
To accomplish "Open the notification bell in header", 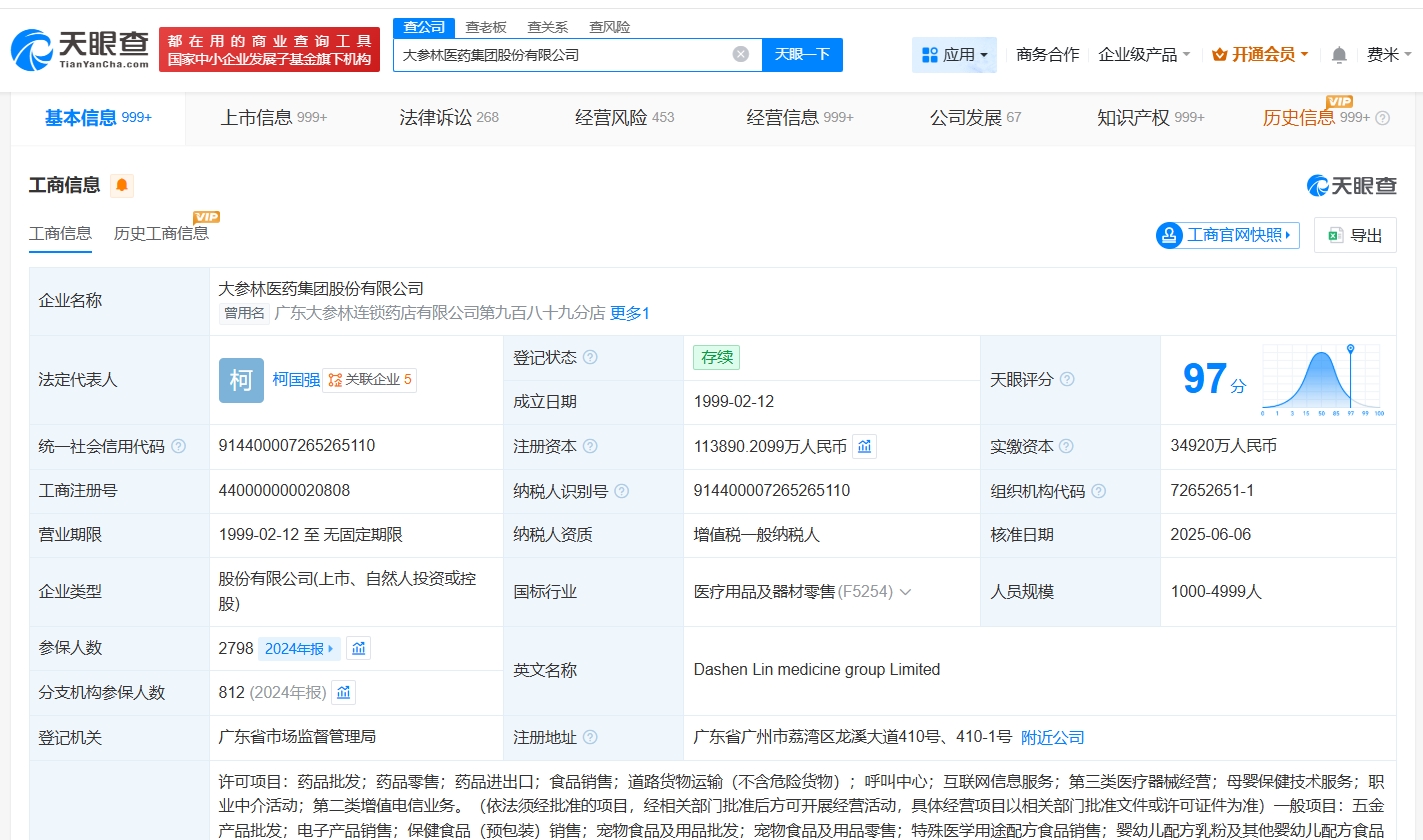I will pos(1339,55).
